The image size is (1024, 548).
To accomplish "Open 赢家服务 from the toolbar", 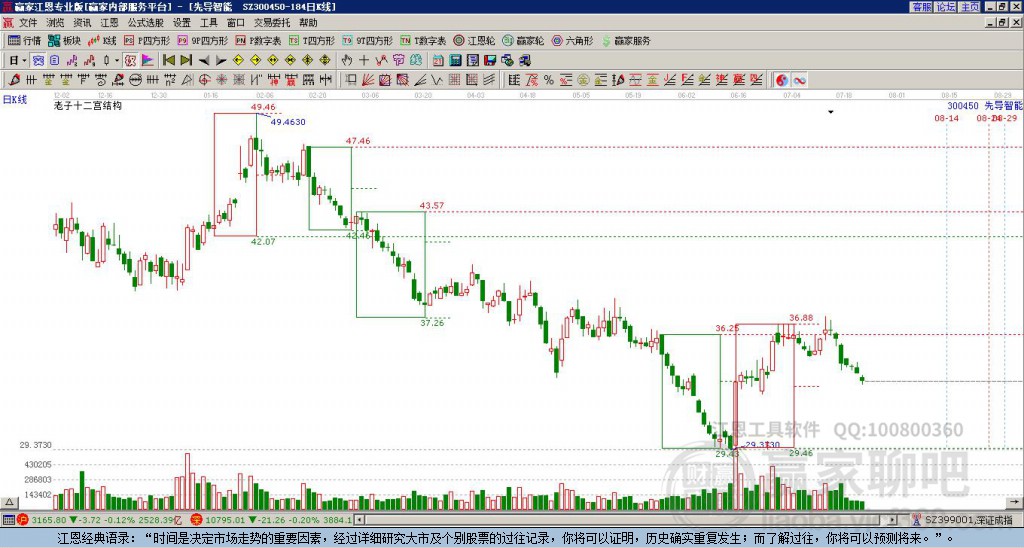I will pyautogui.click(x=626, y=40).
